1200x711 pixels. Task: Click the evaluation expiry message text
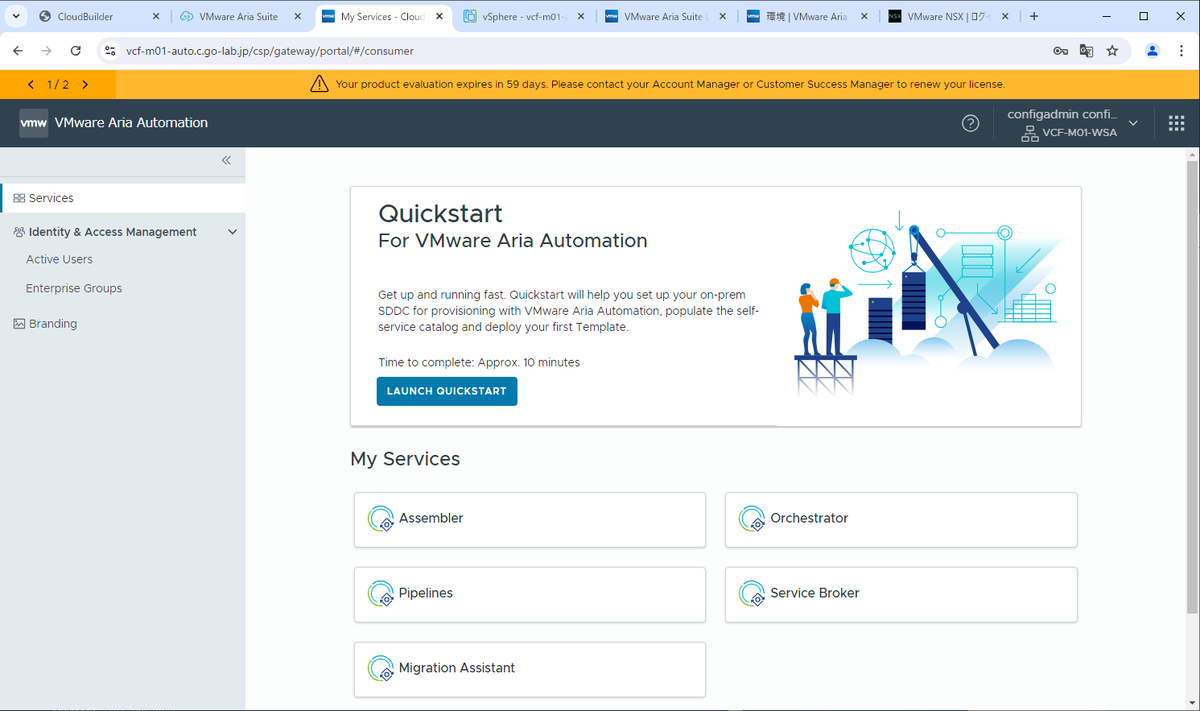pos(670,84)
